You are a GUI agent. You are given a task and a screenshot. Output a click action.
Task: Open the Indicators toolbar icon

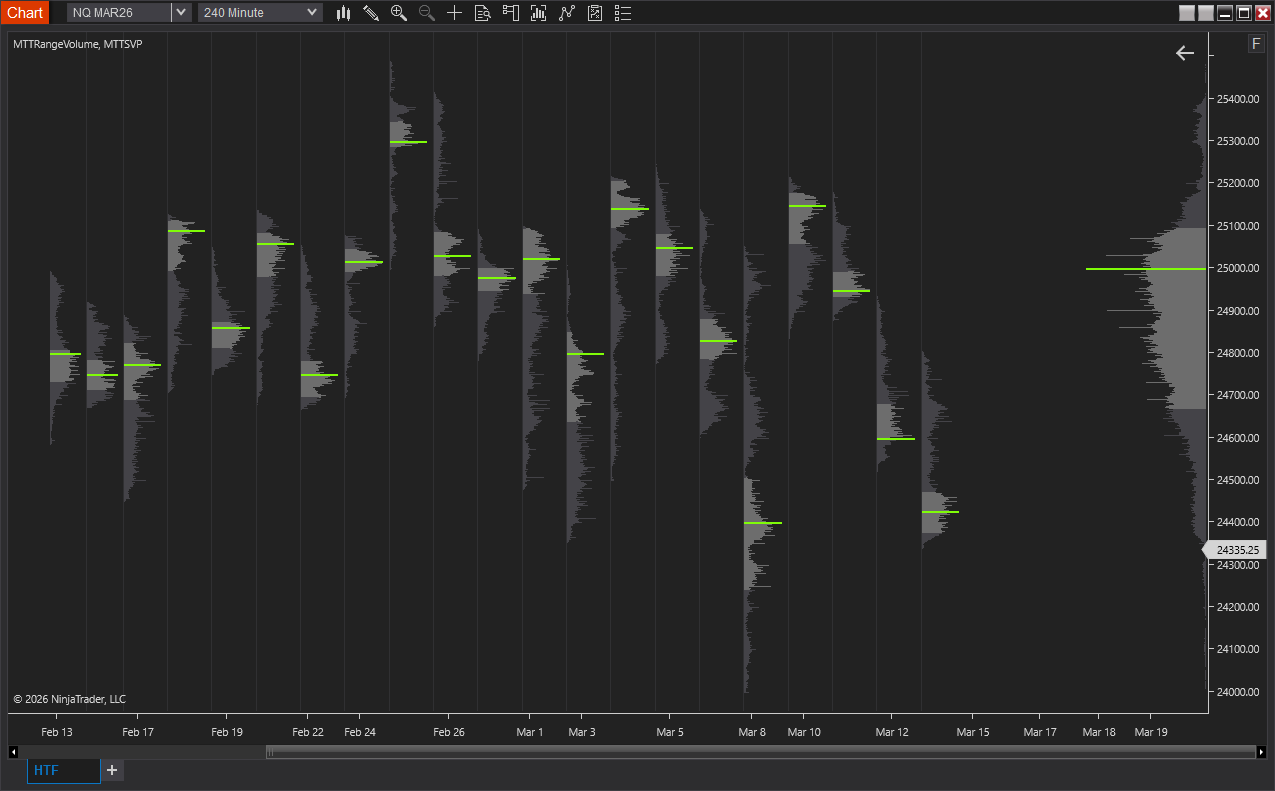(x=538, y=13)
